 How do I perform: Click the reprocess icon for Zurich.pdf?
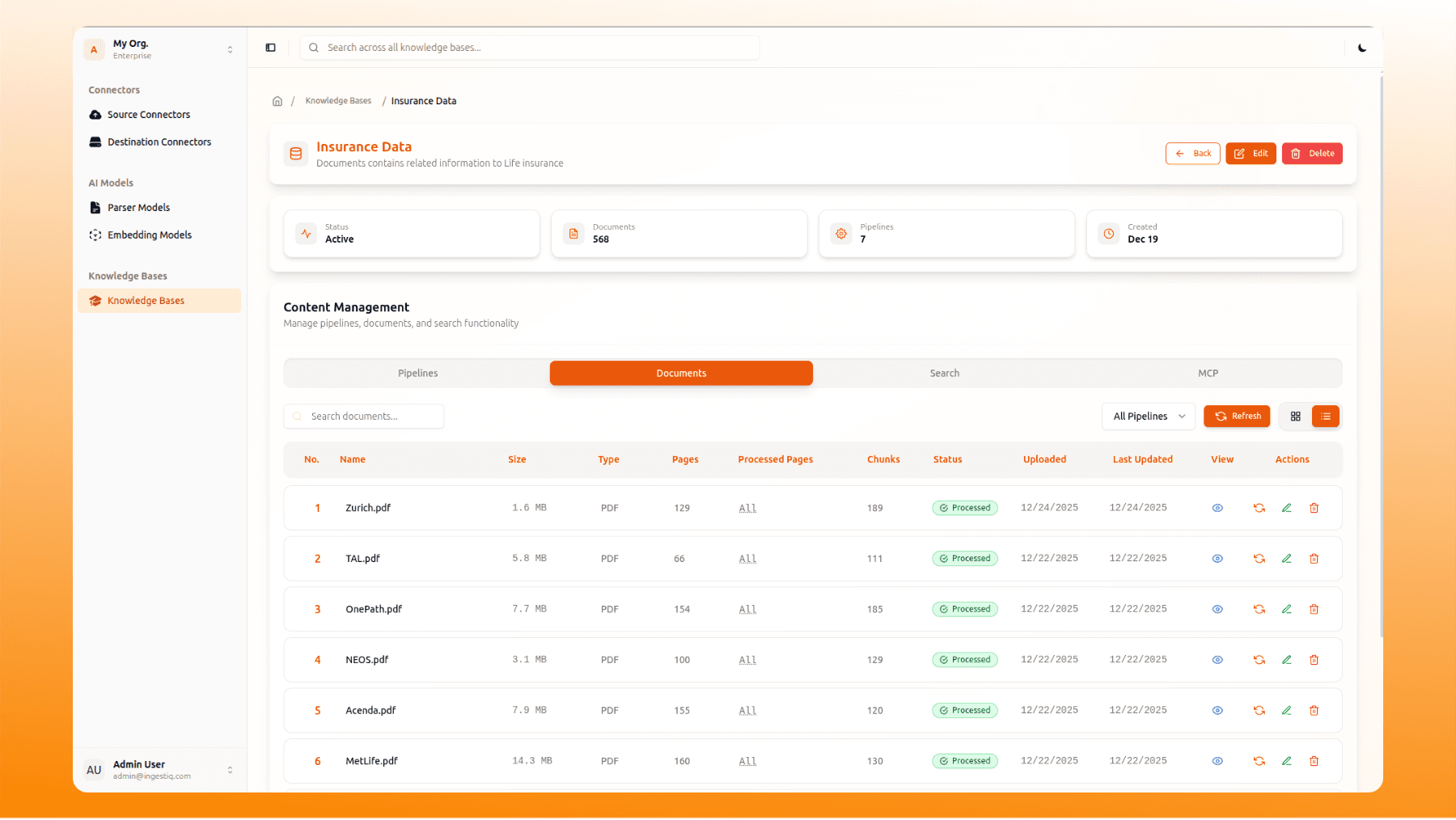(1259, 508)
